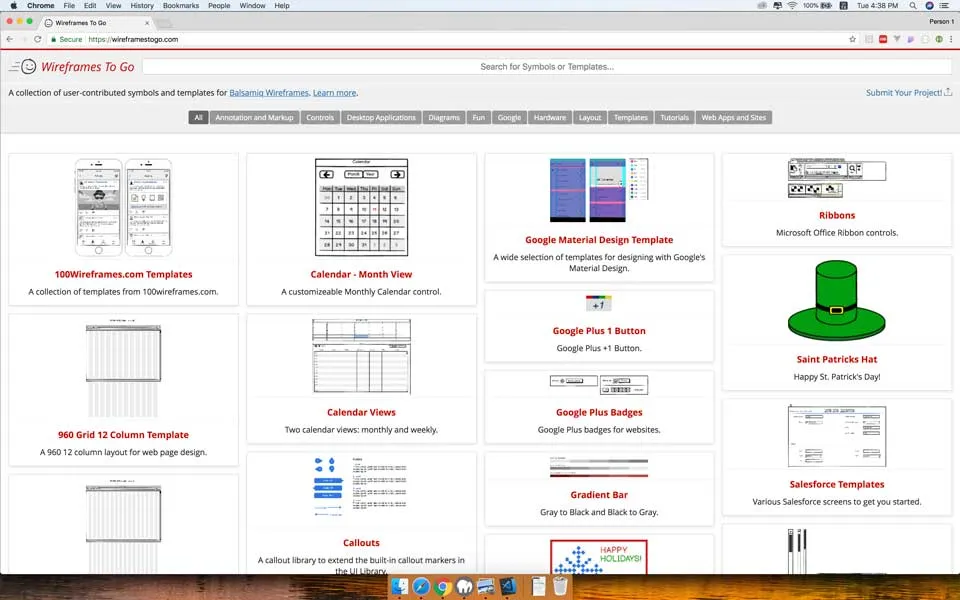
Task: Click Submit Your Project link
Action: click(903, 92)
